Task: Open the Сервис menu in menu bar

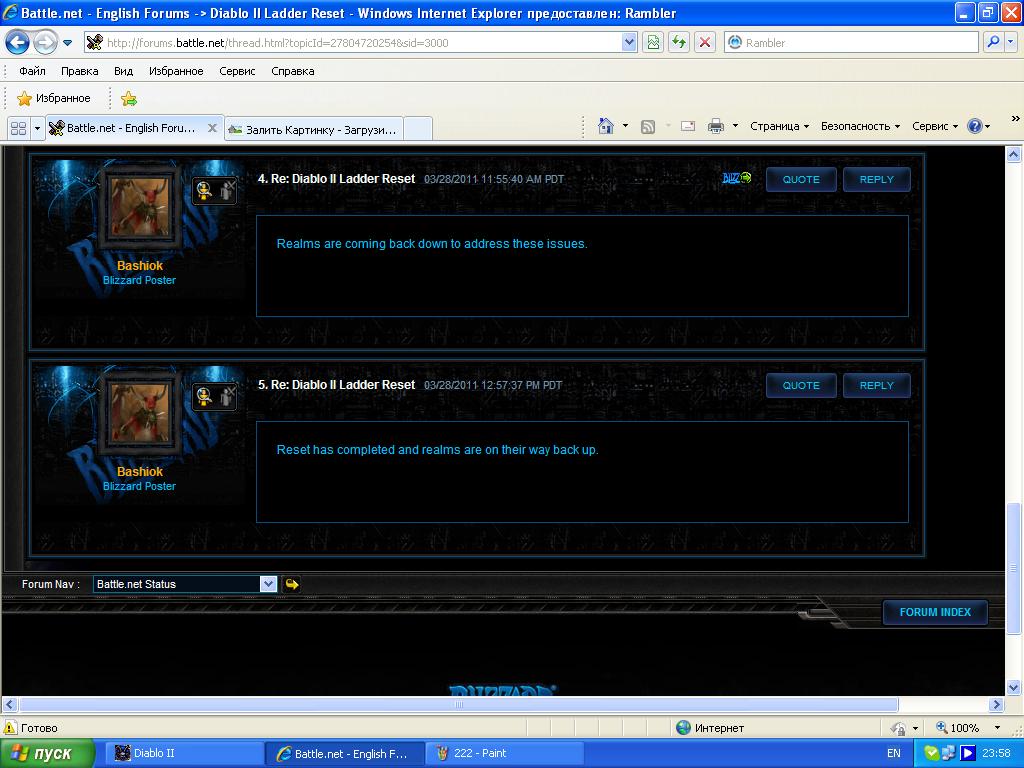Action: (x=237, y=71)
